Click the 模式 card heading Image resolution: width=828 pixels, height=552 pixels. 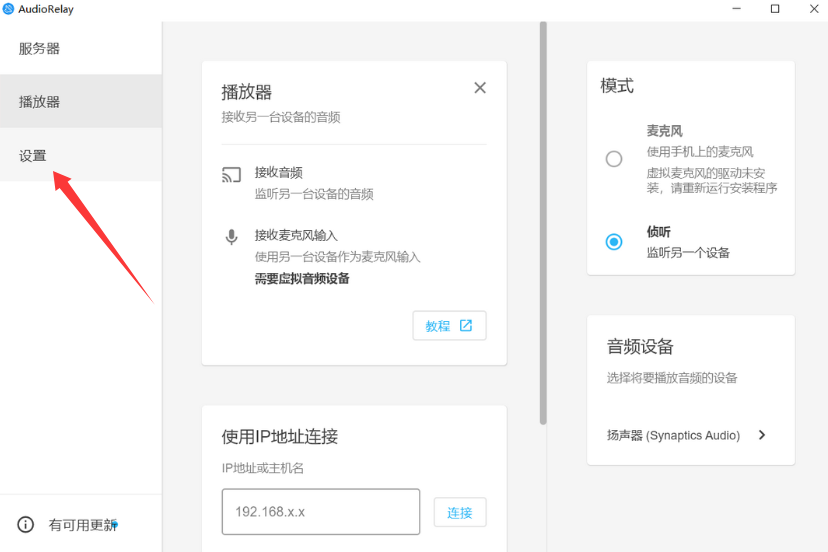click(x=617, y=86)
